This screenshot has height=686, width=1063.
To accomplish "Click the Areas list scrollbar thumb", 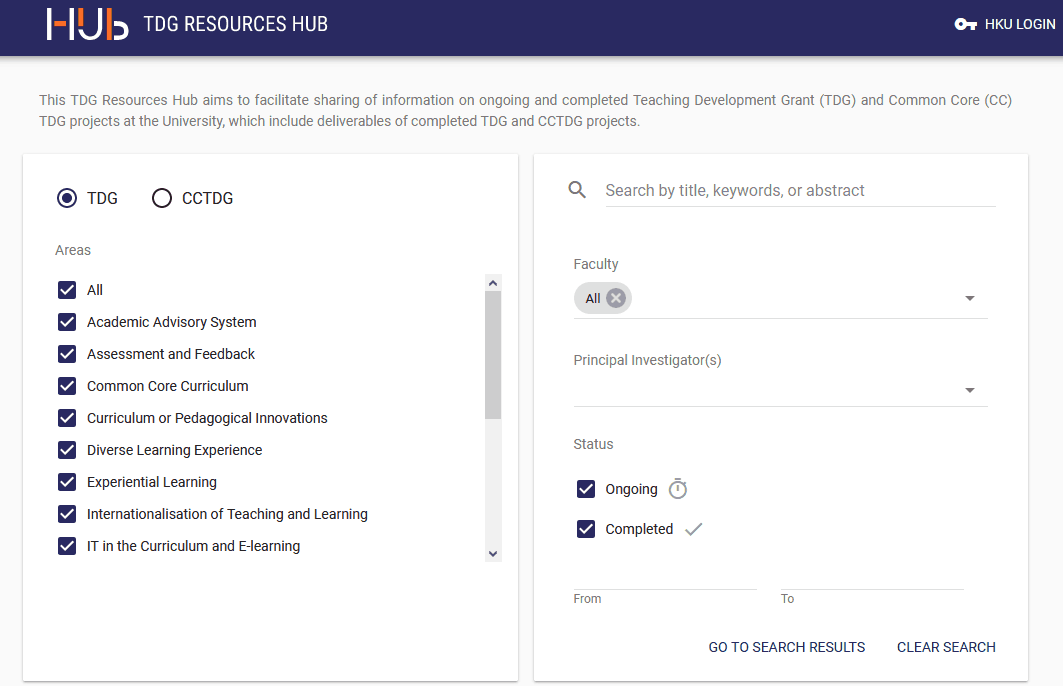I will click(x=493, y=355).
